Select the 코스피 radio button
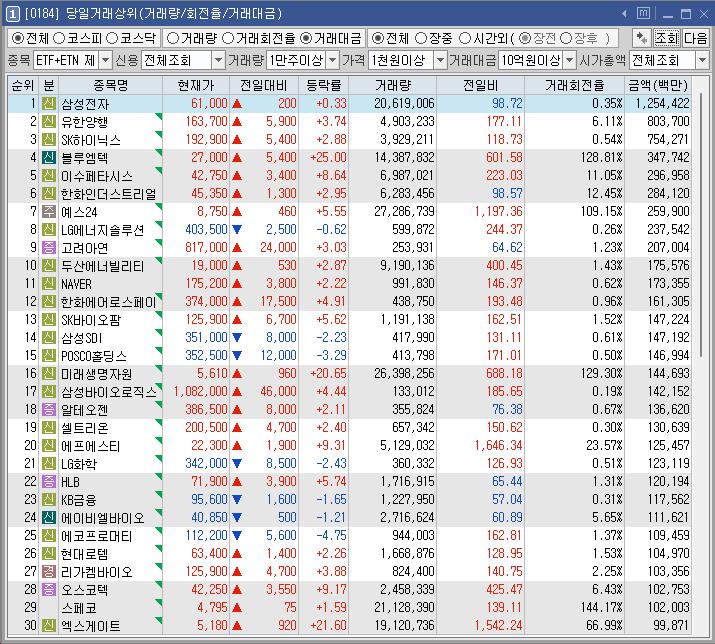 (59, 38)
